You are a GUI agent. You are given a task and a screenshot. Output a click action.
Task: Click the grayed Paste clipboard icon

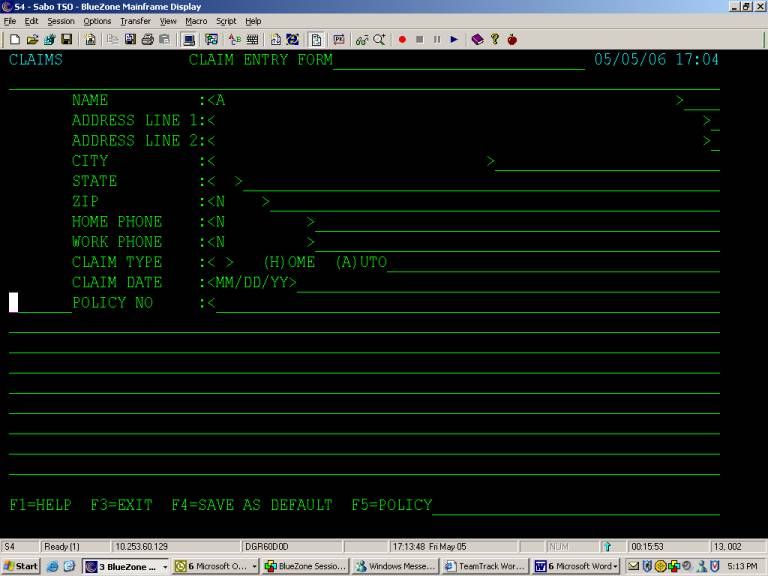tap(165, 40)
